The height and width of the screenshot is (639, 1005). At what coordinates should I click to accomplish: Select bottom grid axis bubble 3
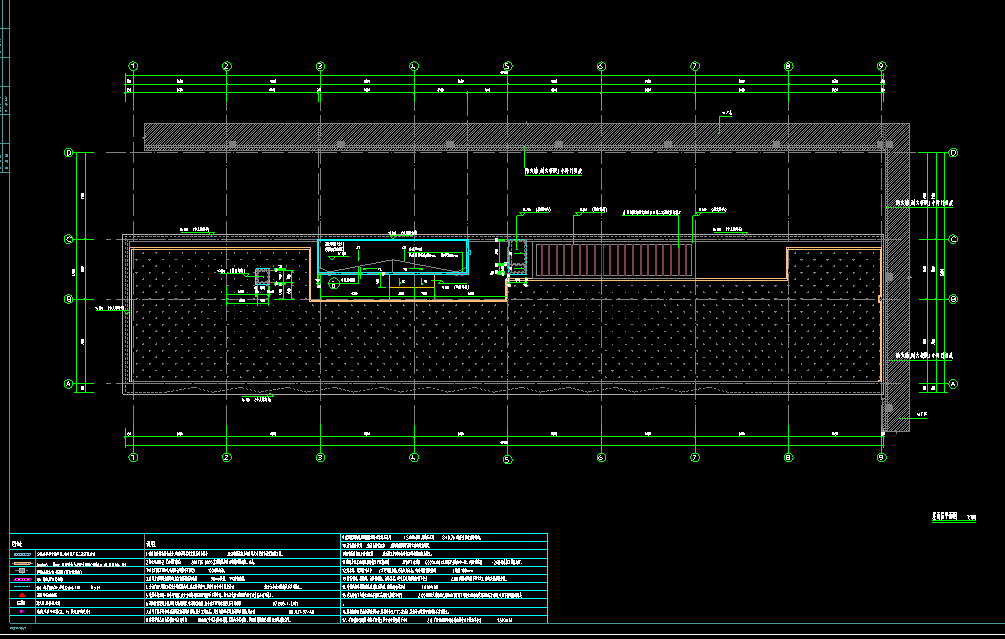[x=320, y=458]
